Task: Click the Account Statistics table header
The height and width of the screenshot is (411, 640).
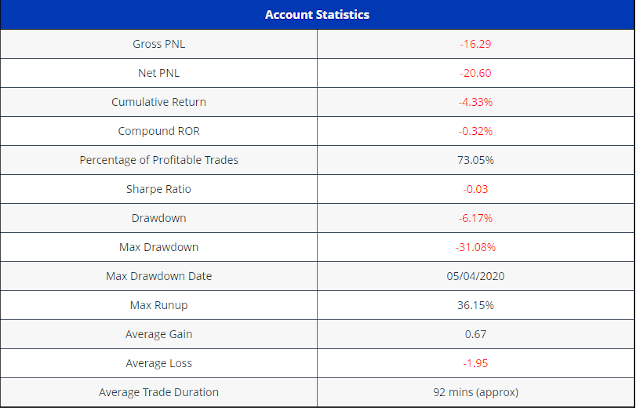Action: 317,15
